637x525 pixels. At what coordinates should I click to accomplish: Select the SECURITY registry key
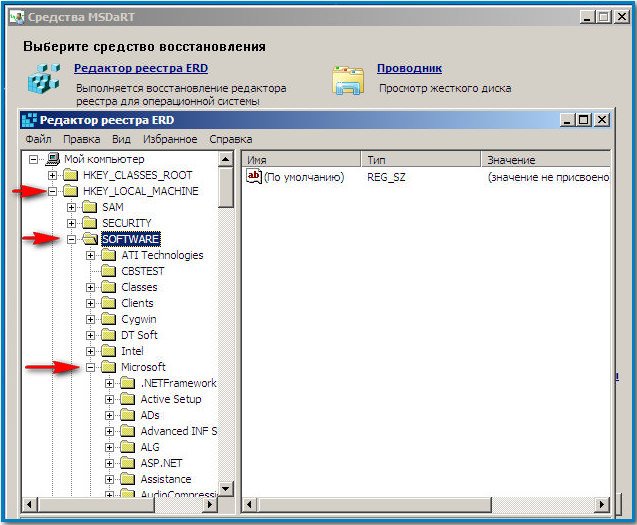point(126,223)
